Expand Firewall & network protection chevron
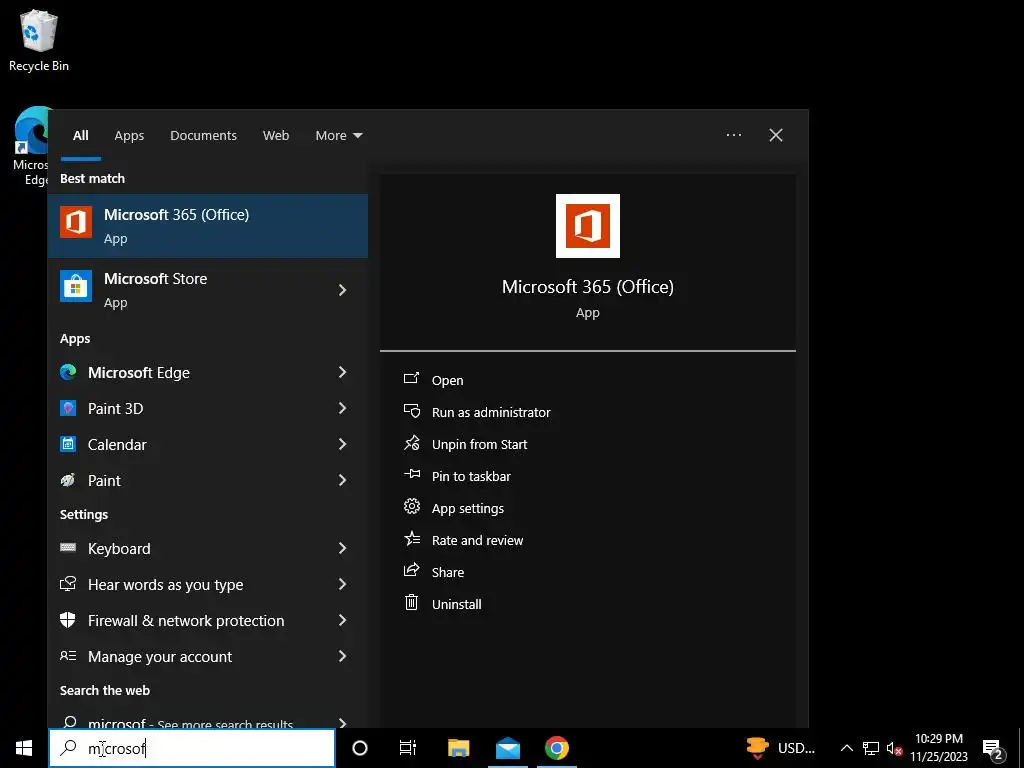Viewport: 1024px width, 768px height. click(342, 620)
